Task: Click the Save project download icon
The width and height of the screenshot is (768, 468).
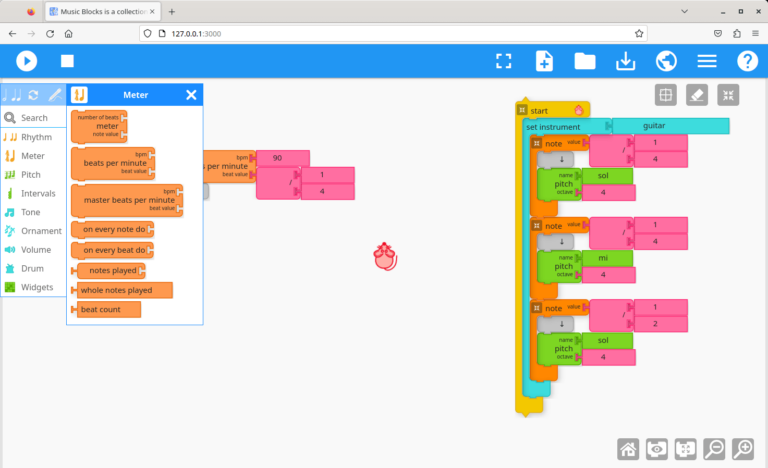Action: tap(625, 61)
